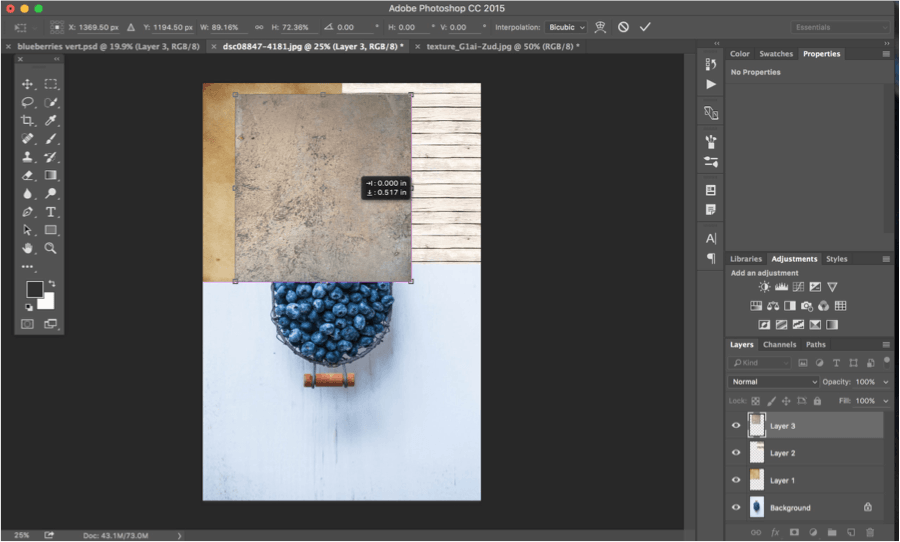This screenshot has width=900, height=542.
Task: Toggle the warp mode icon
Action: tap(600, 27)
